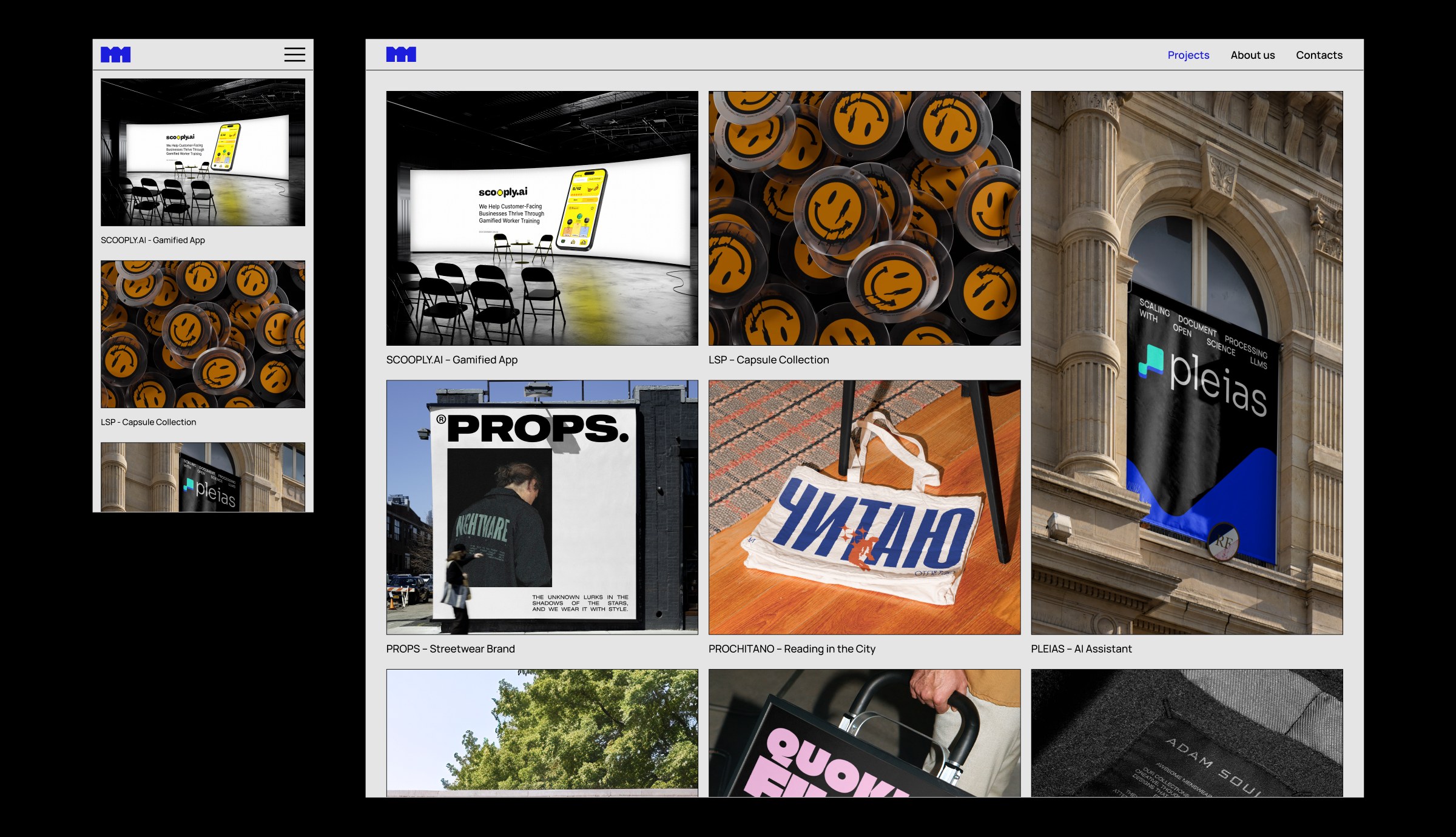The width and height of the screenshot is (1456, 837).
Task: Click 'PLEIAS – AI Assistant' caption
Action: click(x=1081, y=649)
